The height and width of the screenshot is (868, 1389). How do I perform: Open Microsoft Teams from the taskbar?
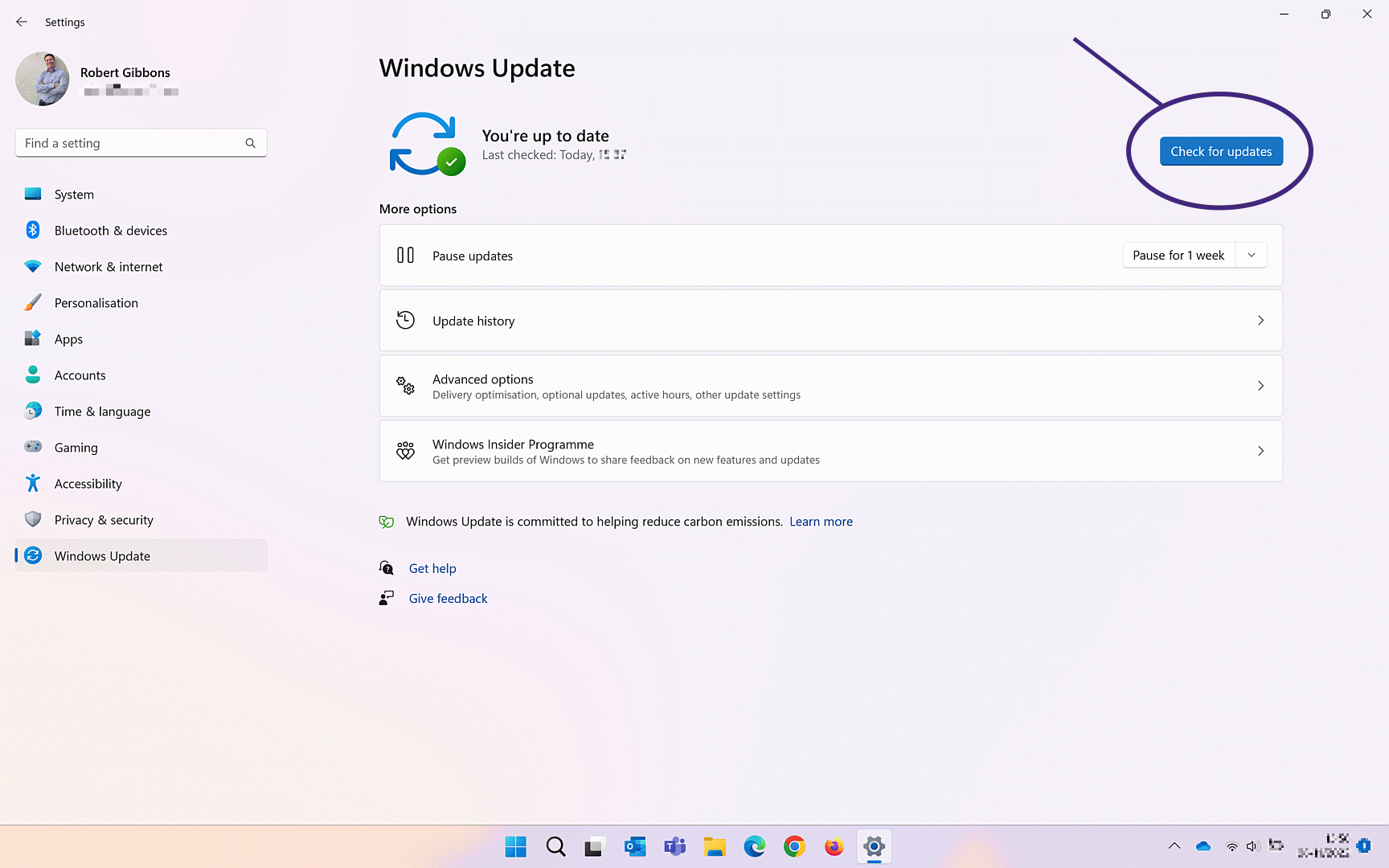pos(674,846)
